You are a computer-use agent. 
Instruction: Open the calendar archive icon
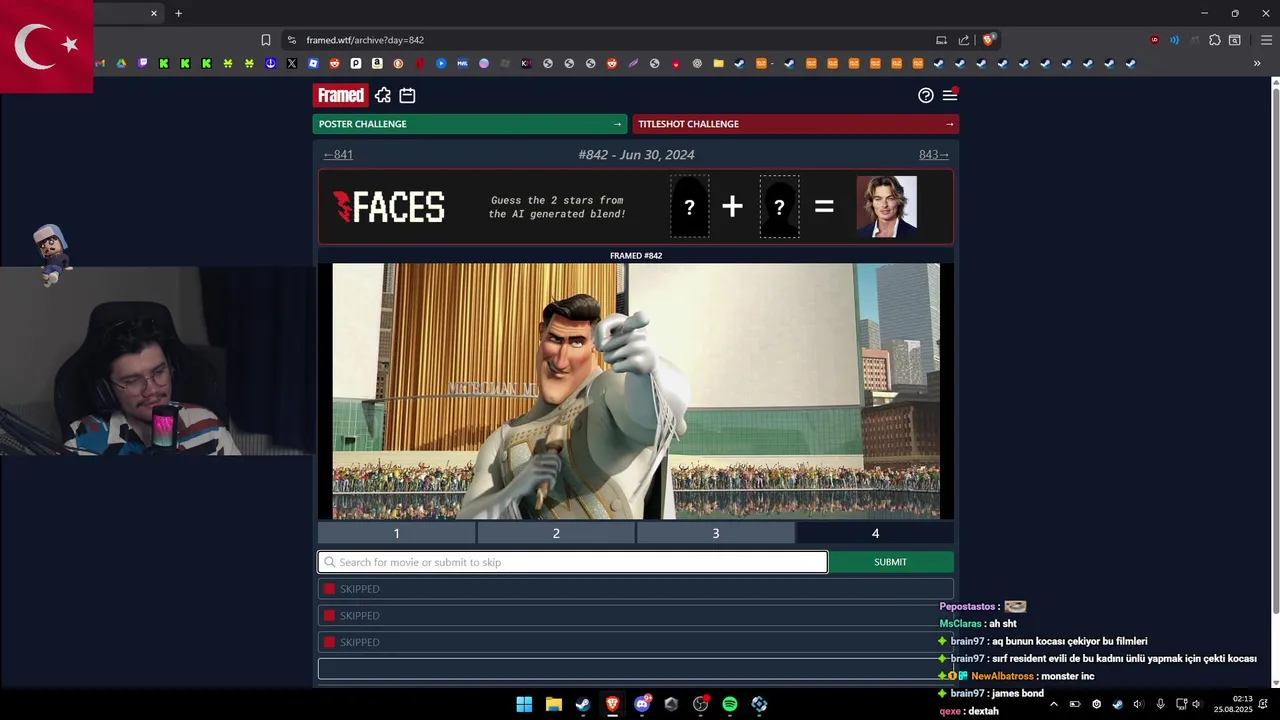pos(407,95)
